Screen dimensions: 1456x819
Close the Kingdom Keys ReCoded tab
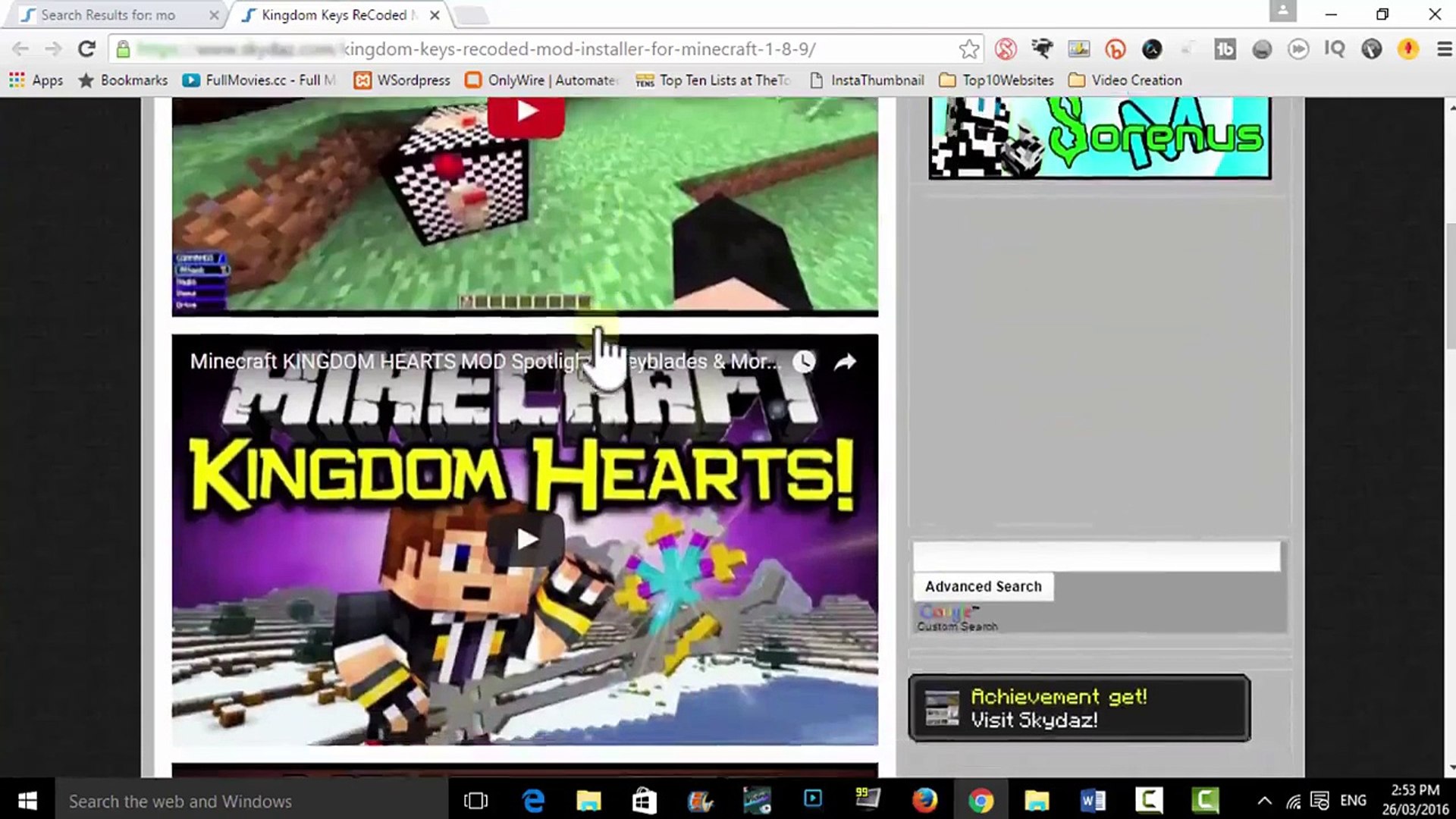[x=434, y=15]
